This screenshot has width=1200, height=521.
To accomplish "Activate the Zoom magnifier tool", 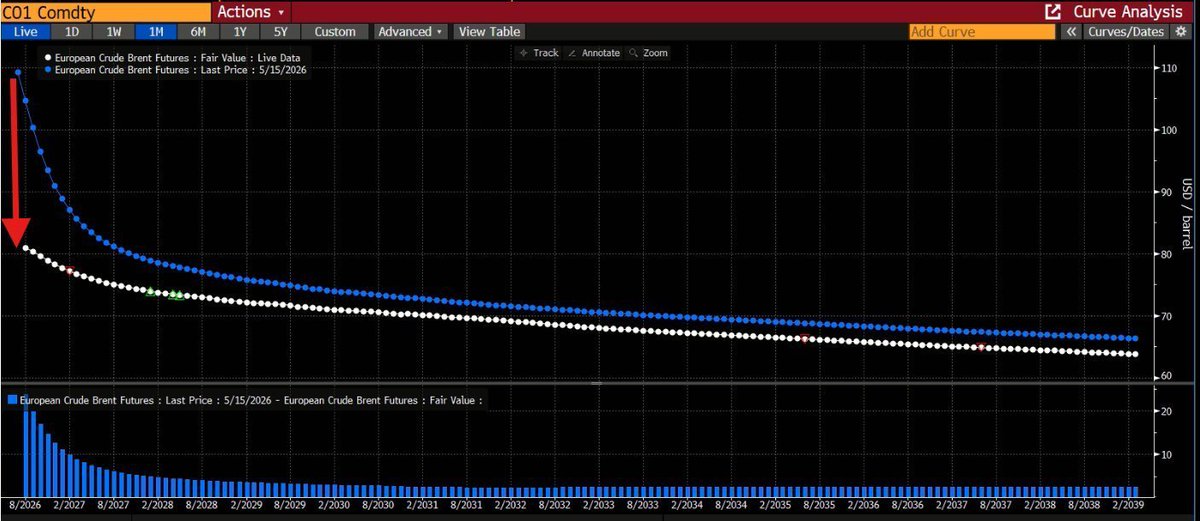I will point(649,53).
